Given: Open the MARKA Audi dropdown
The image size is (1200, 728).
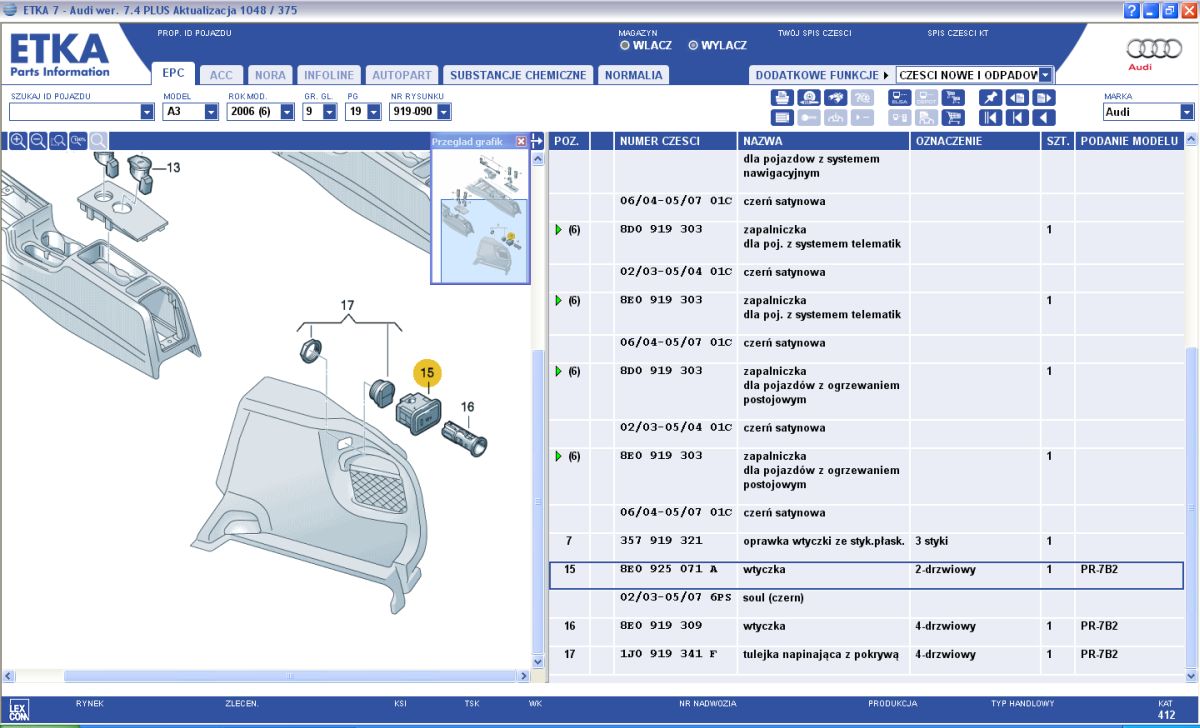Looking at the screenshot, I should pyautogui.click(x=1187, y=112).
